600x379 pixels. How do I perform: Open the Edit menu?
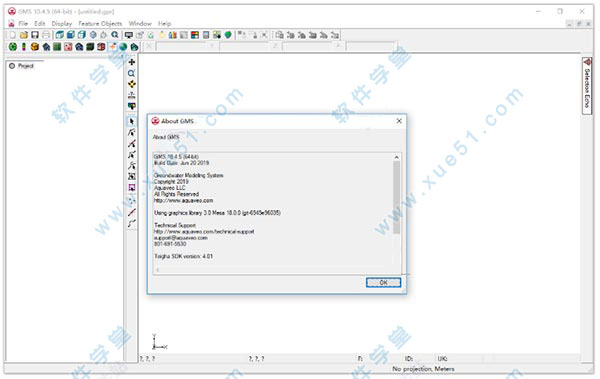click(x=39, y=24)
